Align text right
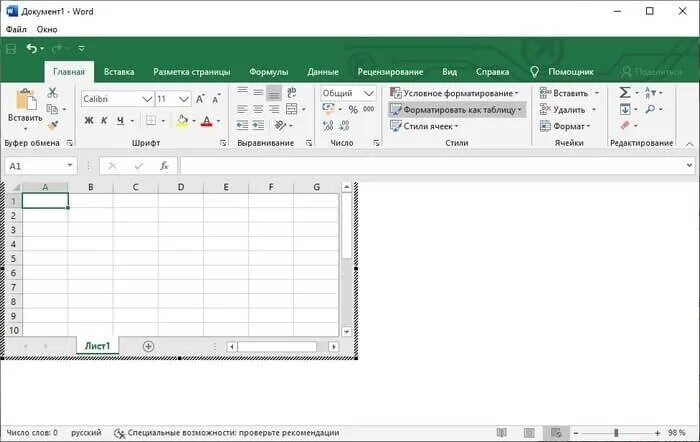 coord(274,109)
